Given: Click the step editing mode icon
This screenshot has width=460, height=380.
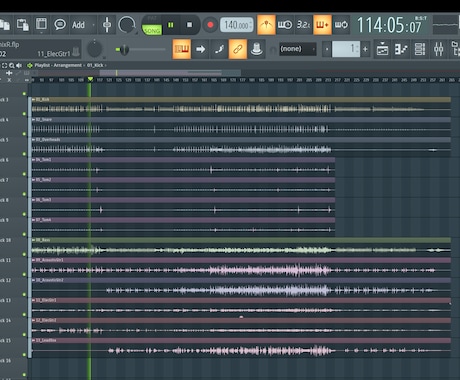Looking at the screenshot, I should pyautogui.click(x=219, y=49).
